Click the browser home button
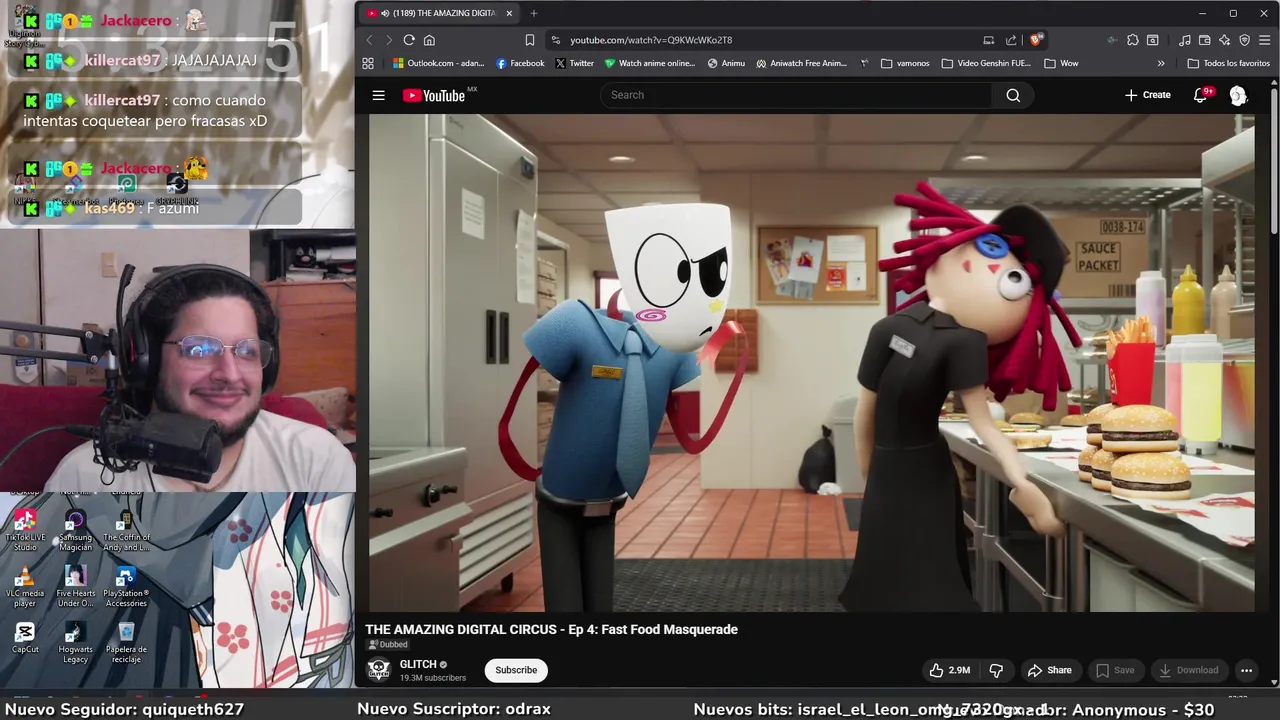 pyautogui.click(x=429, y=40)
